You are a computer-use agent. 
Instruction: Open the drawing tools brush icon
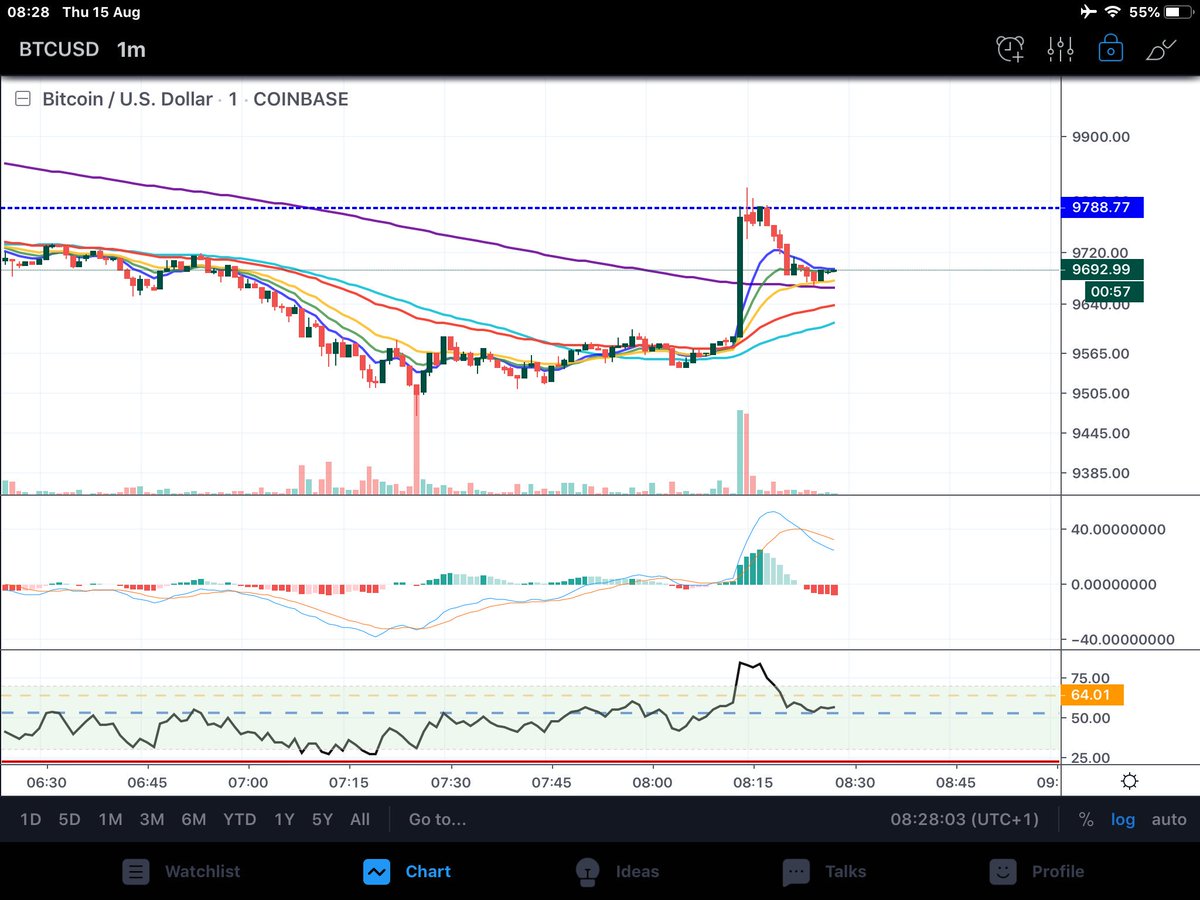(x=1161, y=48)
